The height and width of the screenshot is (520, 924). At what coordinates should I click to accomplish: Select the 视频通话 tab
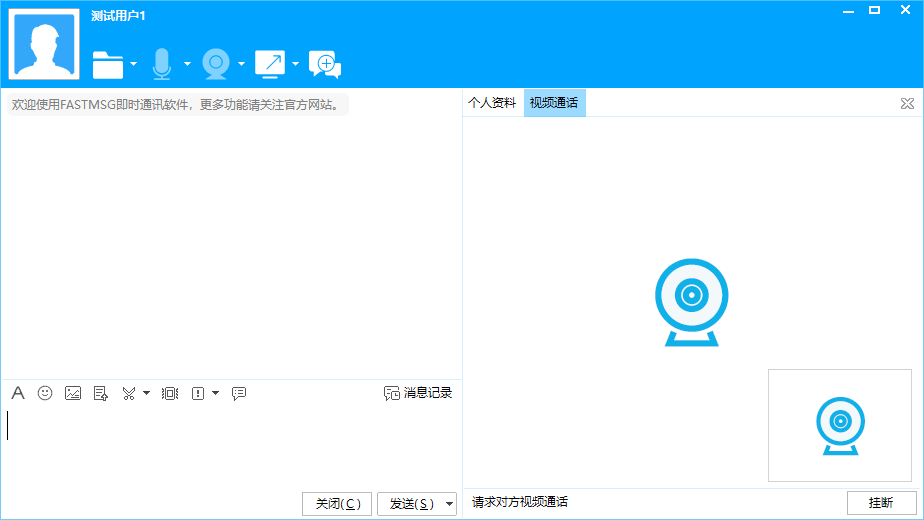click(554, 103)
